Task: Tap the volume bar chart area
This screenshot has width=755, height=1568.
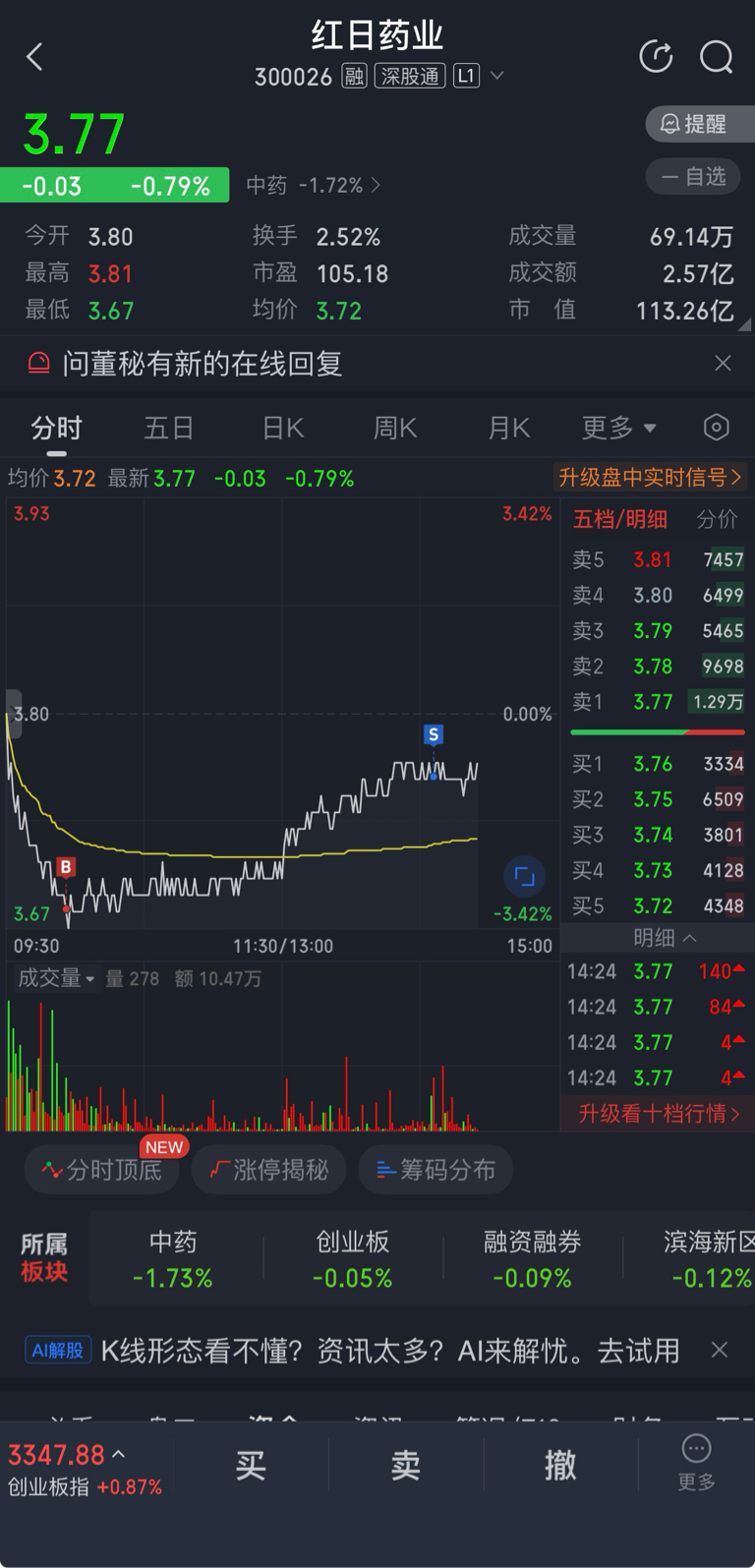Action: point(282,1064)
